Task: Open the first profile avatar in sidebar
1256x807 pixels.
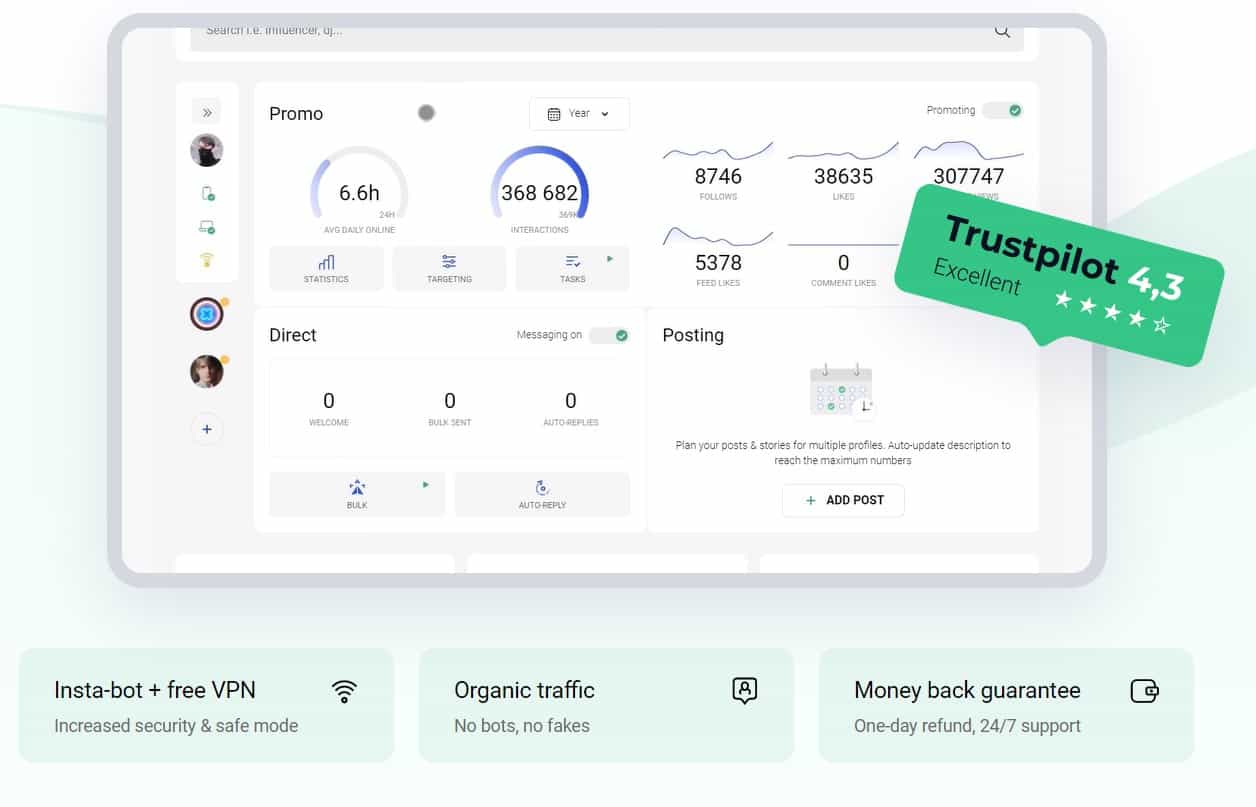Action: pos(207,150)
